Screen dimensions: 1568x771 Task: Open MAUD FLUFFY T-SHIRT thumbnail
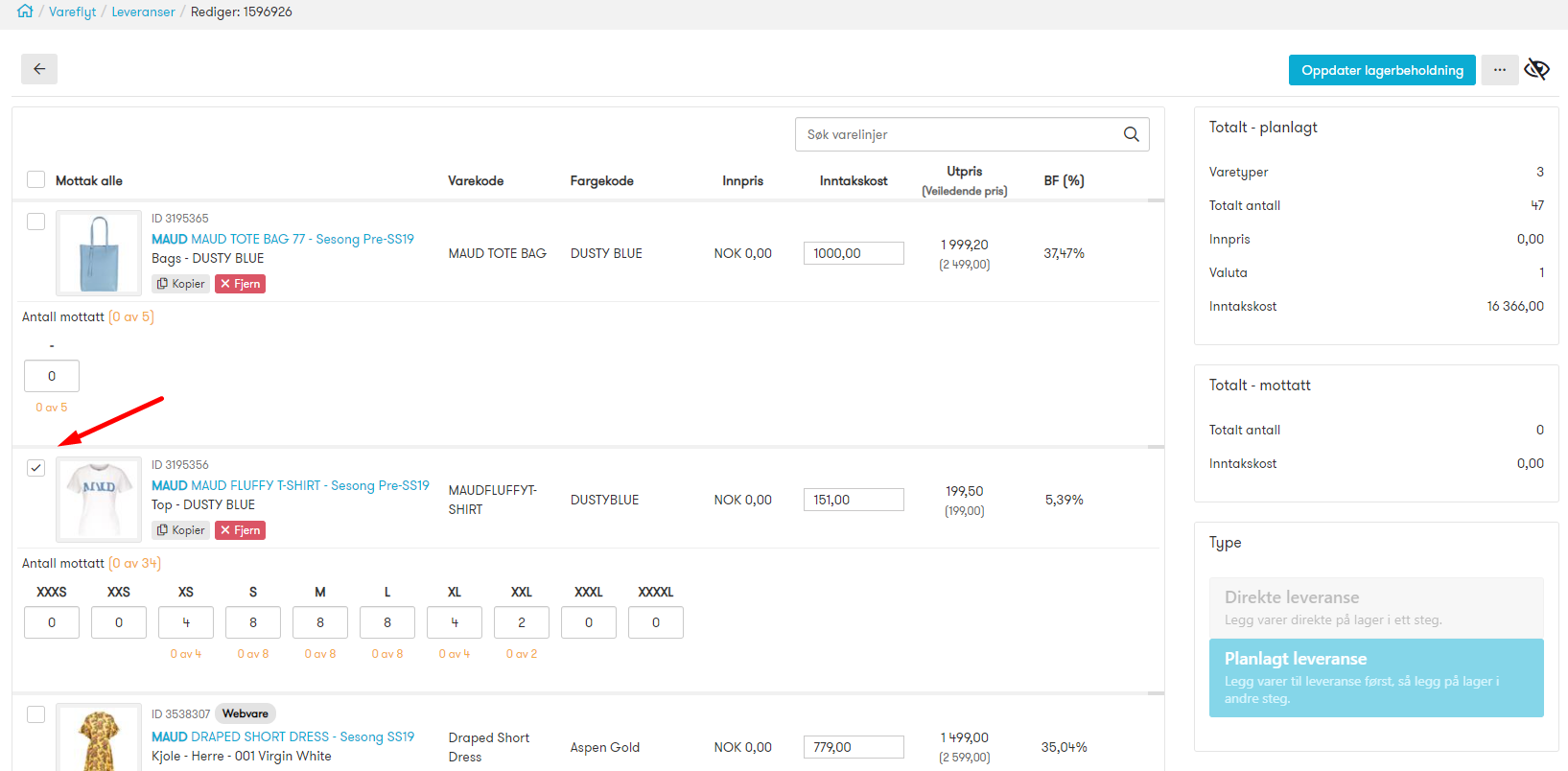pyautogui.click(x=99, y=500)
